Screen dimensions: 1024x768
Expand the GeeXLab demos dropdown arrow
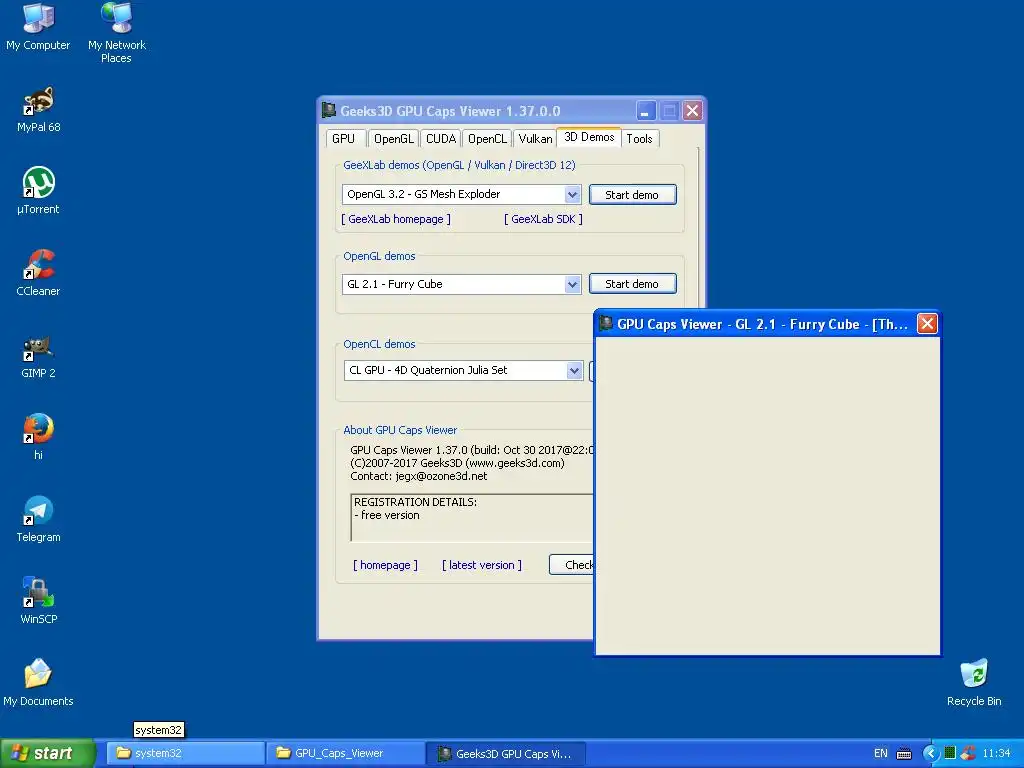572,195
